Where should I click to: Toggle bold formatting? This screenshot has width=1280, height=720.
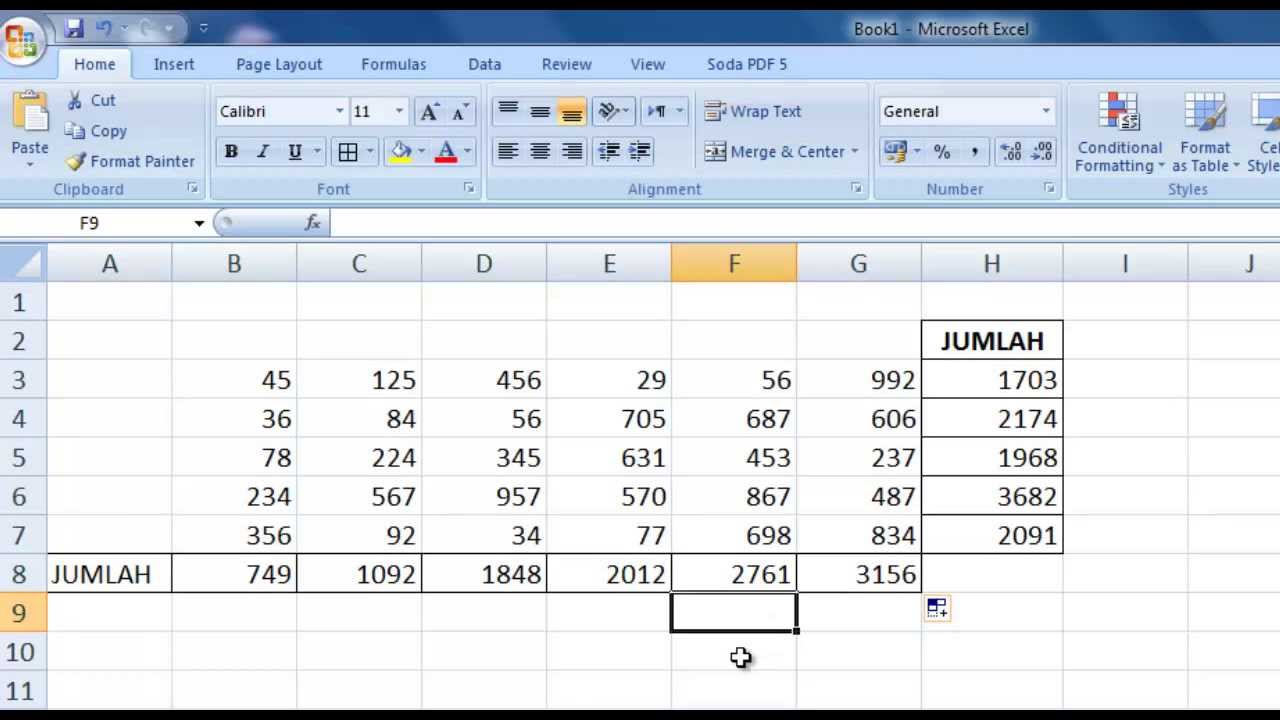[x=231, y=152]
